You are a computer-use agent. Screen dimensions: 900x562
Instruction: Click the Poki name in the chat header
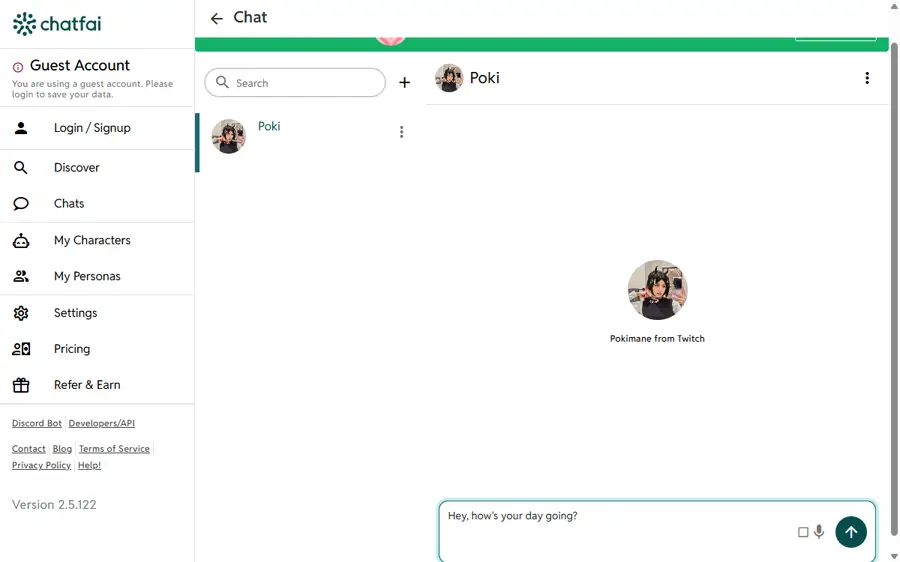(485, 78)
